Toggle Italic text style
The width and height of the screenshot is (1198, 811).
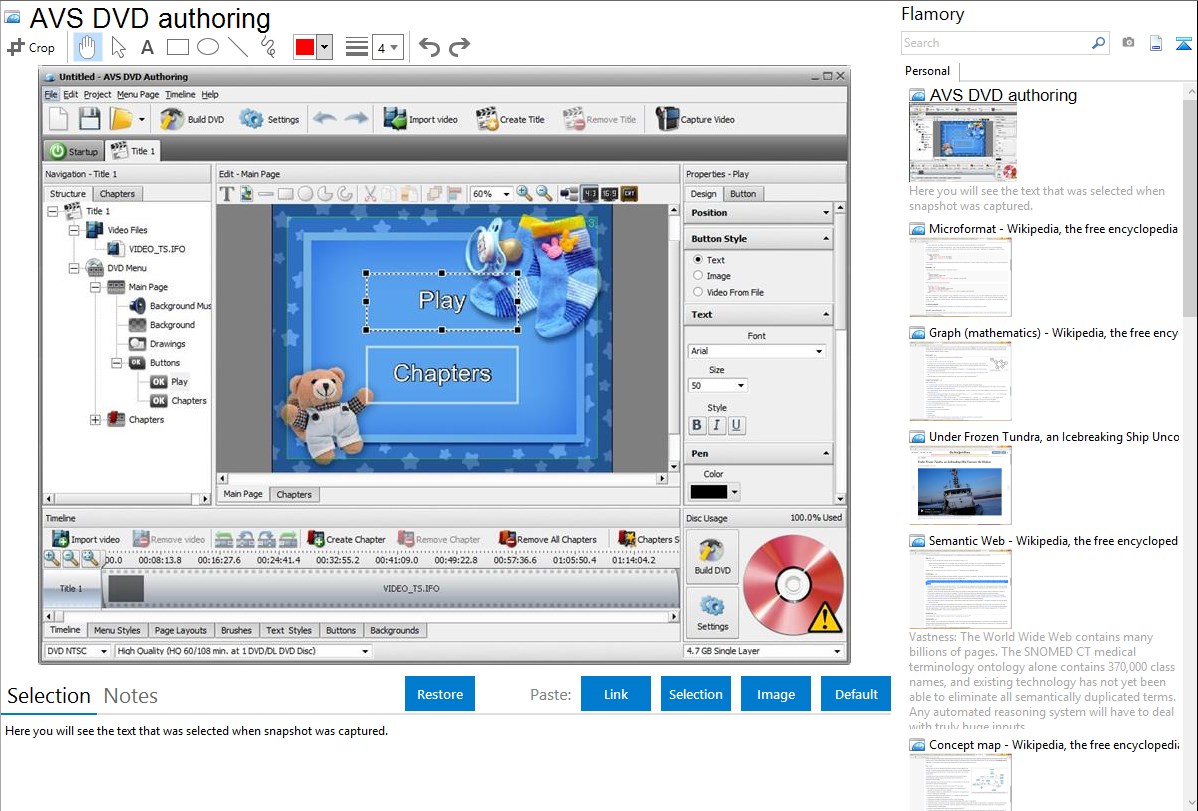[x=716, y=425]
